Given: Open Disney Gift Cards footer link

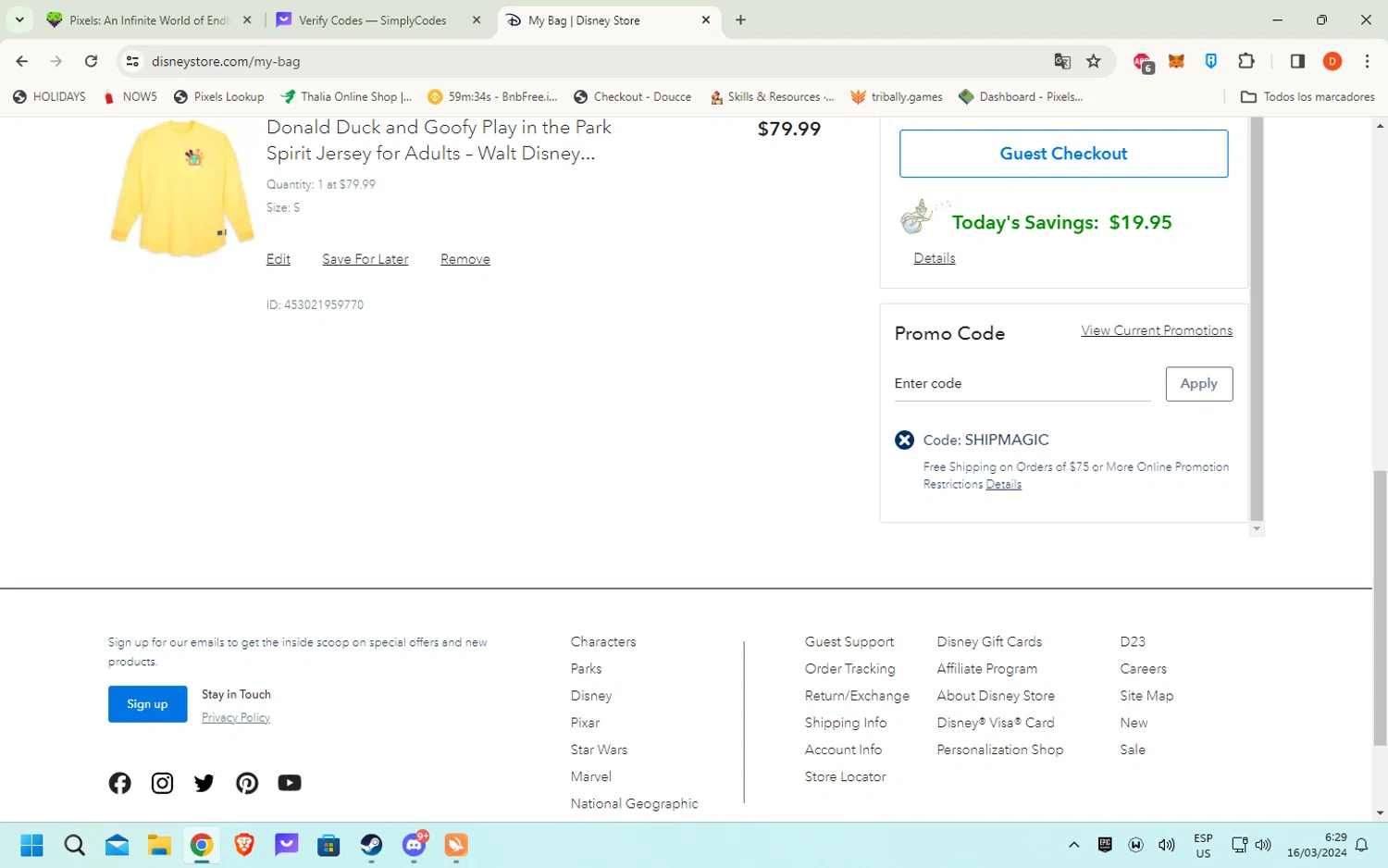Looking at the screenshot, I should point(989,641).
